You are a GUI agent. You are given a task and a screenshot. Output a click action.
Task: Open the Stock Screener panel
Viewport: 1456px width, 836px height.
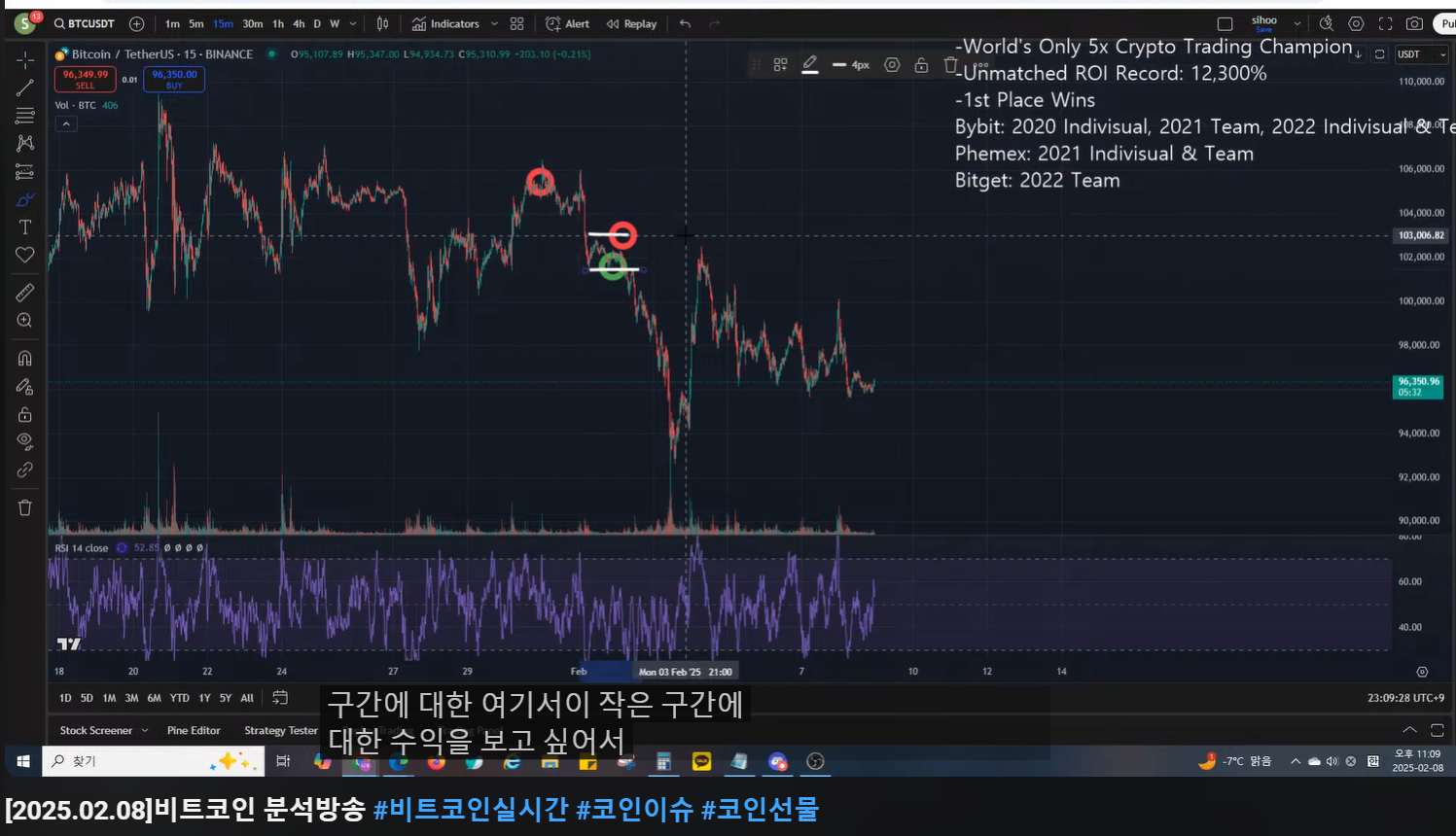pyautogui.click(x=95, y=730)
